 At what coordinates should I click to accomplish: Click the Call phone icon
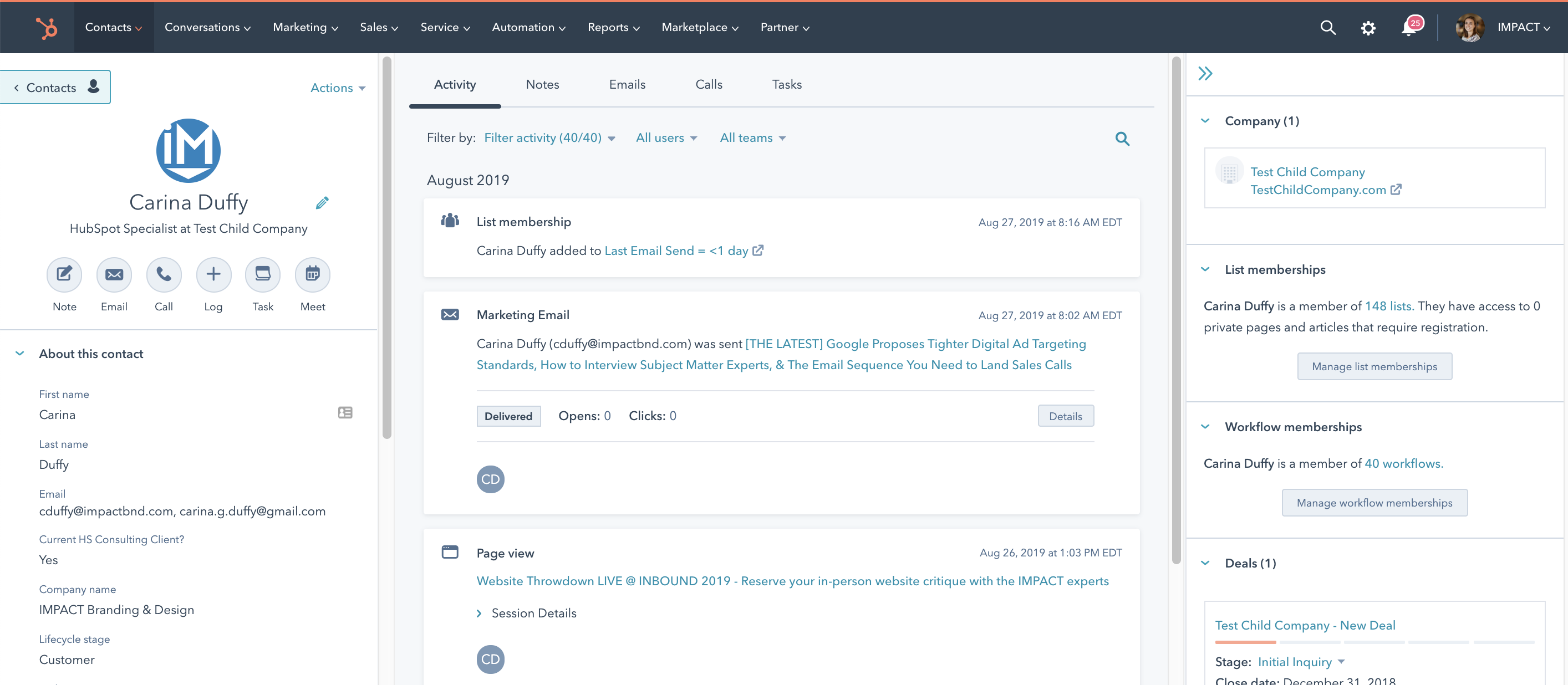pos(164,274)
